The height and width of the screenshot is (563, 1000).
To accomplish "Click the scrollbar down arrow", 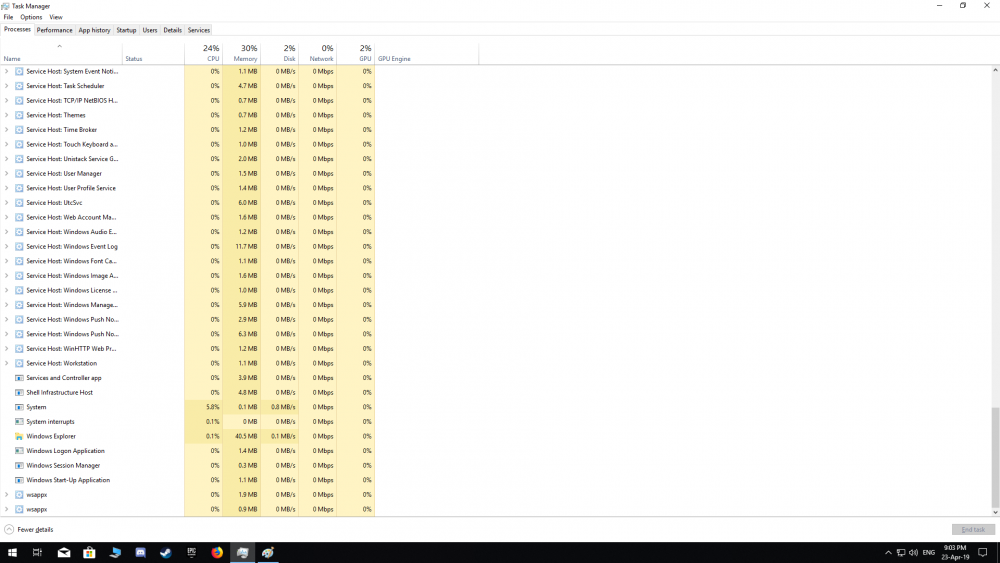I will coord(995,512).
